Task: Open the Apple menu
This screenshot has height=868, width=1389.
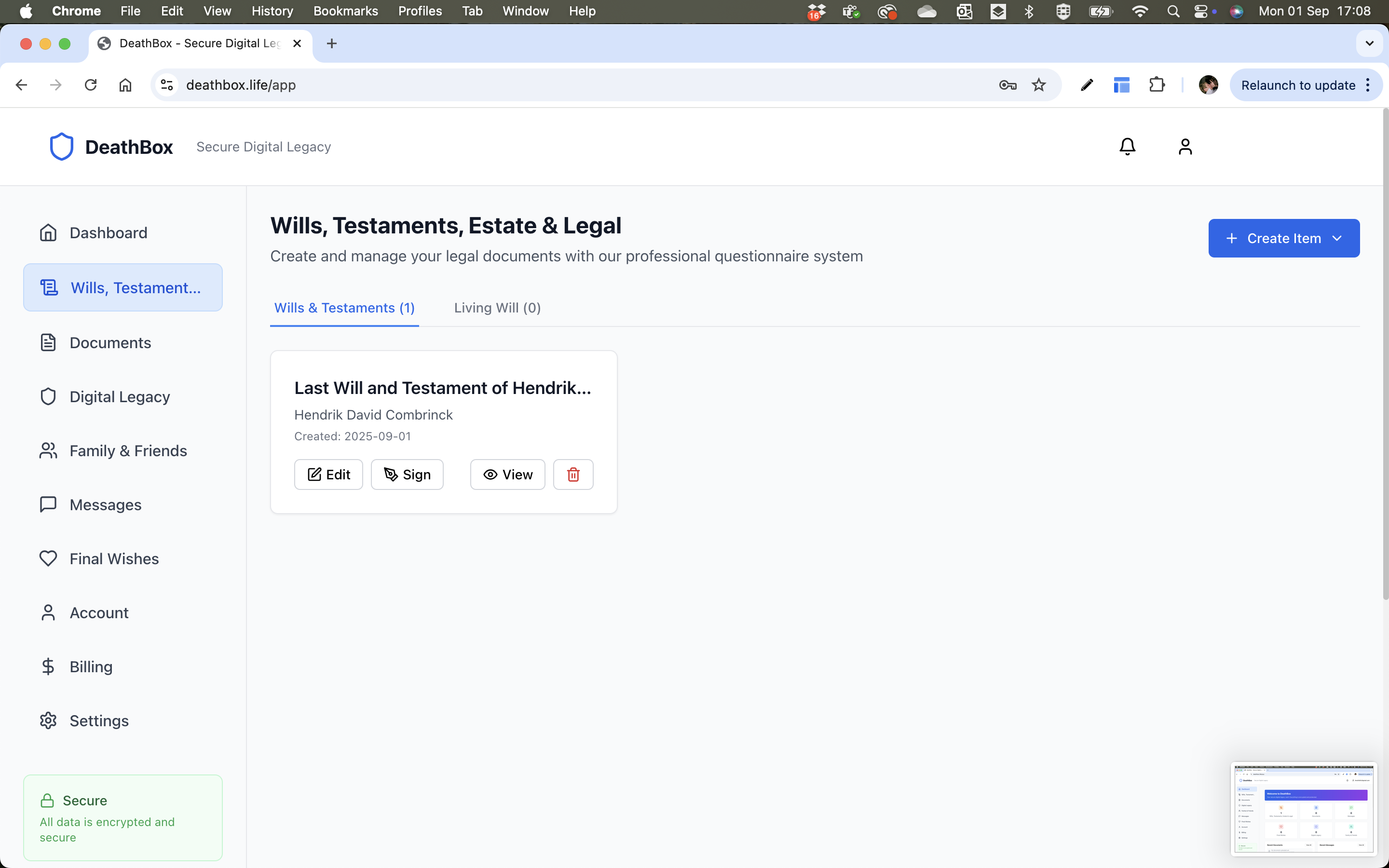Action: (x=26, y=11)
